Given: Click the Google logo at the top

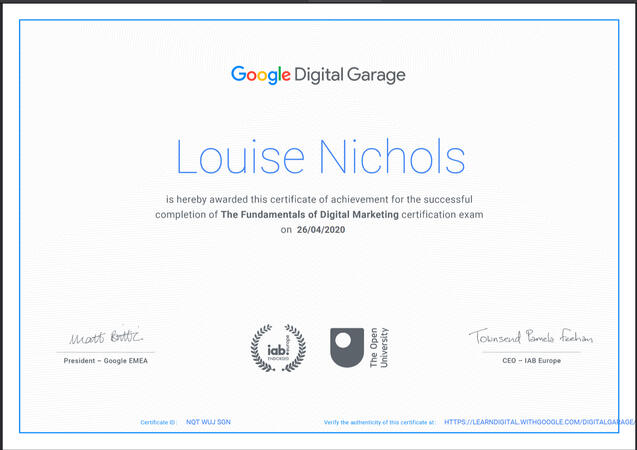Looking at the screenshot, I should [x=260, y=75].
